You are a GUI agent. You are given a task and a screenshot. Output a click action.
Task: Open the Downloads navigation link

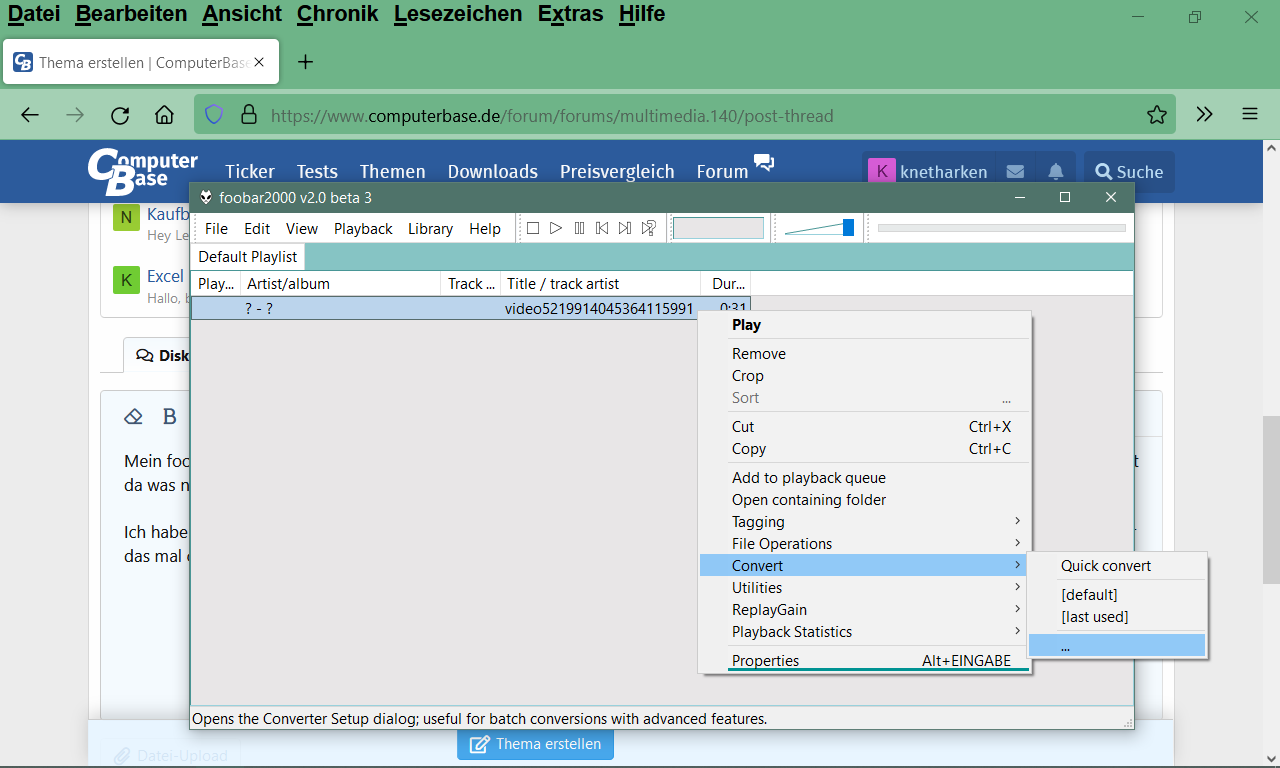pos(493,172)
